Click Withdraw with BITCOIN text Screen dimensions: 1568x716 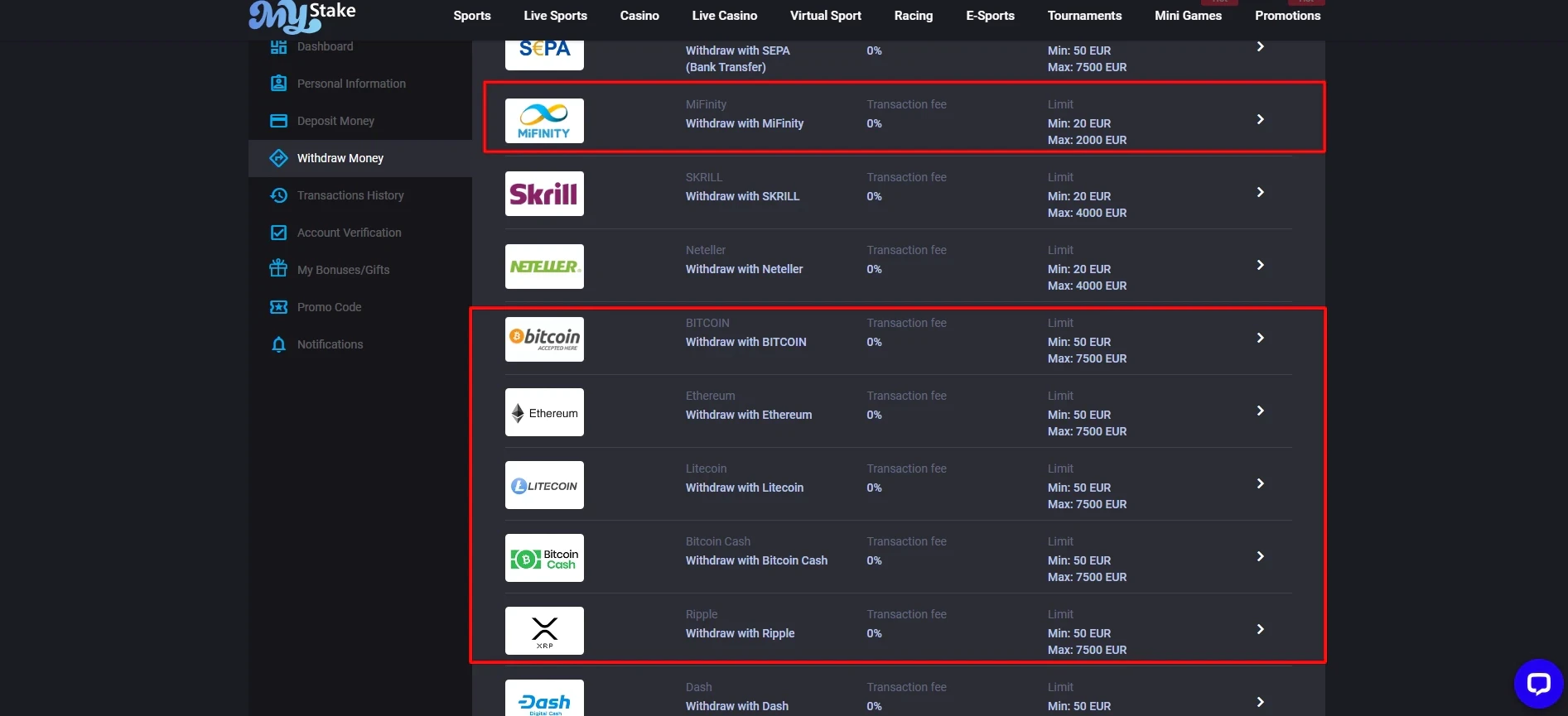click(745, 342)
